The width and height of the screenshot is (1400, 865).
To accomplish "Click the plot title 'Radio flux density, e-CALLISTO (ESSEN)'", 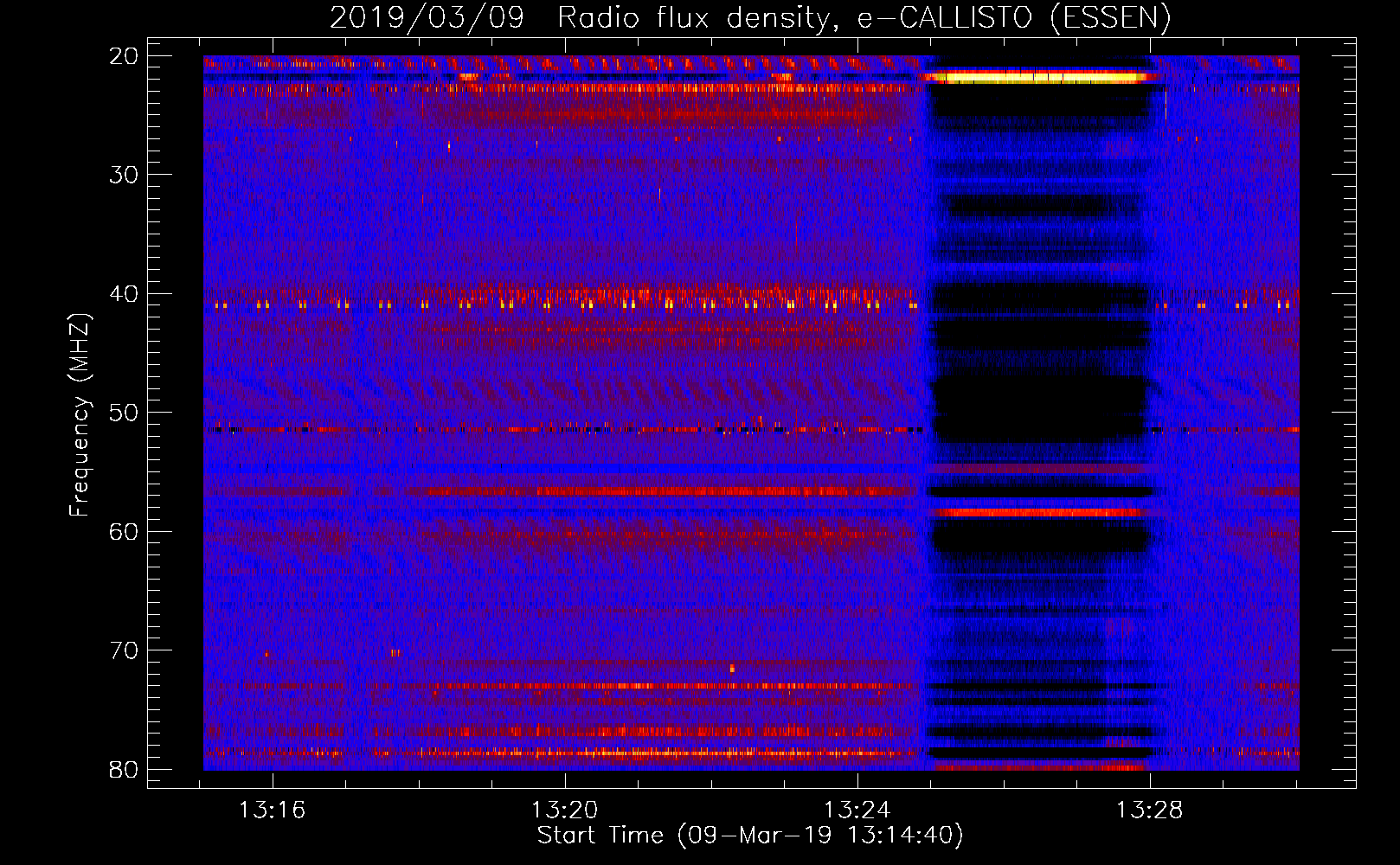I will tap(864, 17).
